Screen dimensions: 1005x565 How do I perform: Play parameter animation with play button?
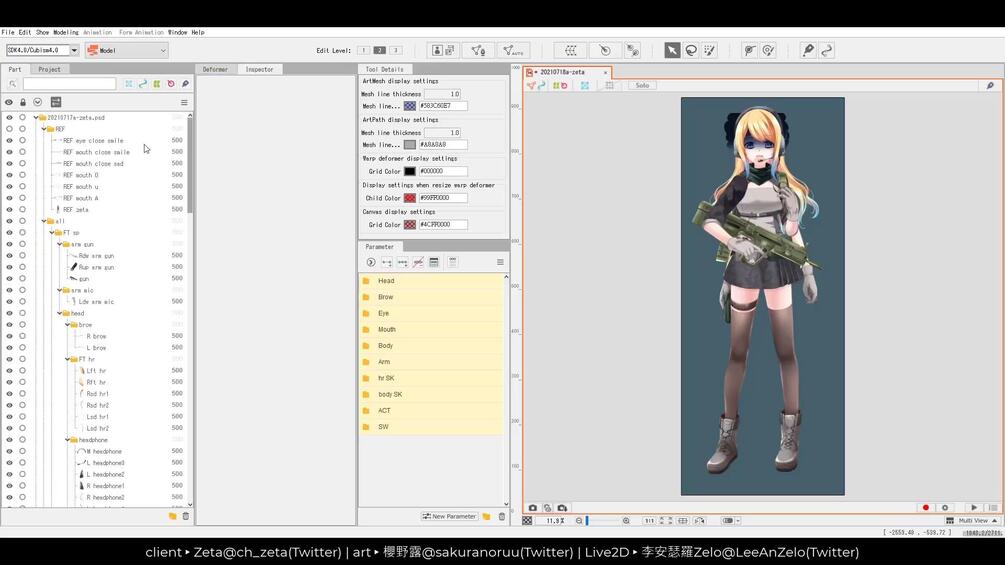[974, 507]
